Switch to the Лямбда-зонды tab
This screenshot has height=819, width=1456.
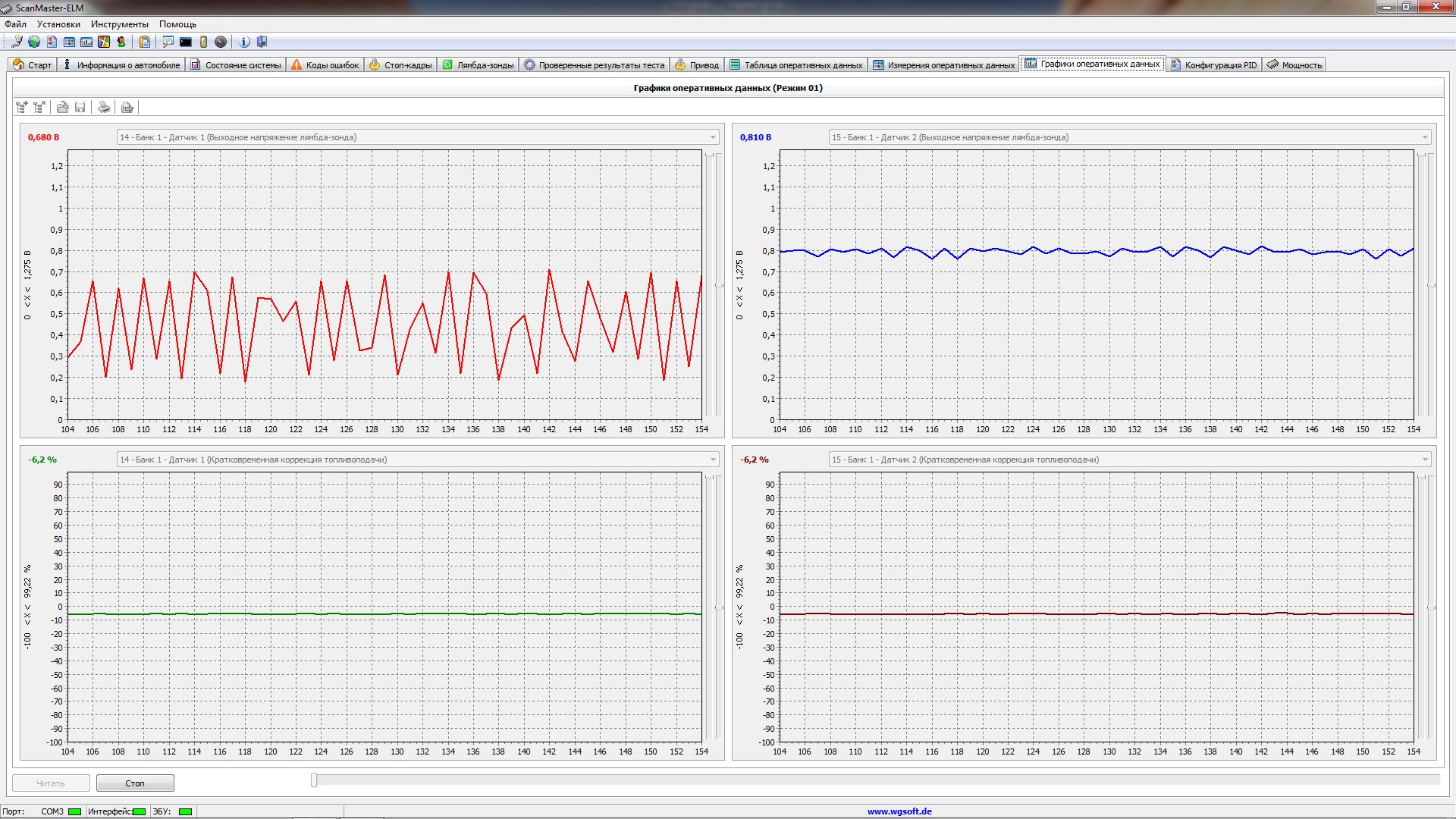click(478, 65)
